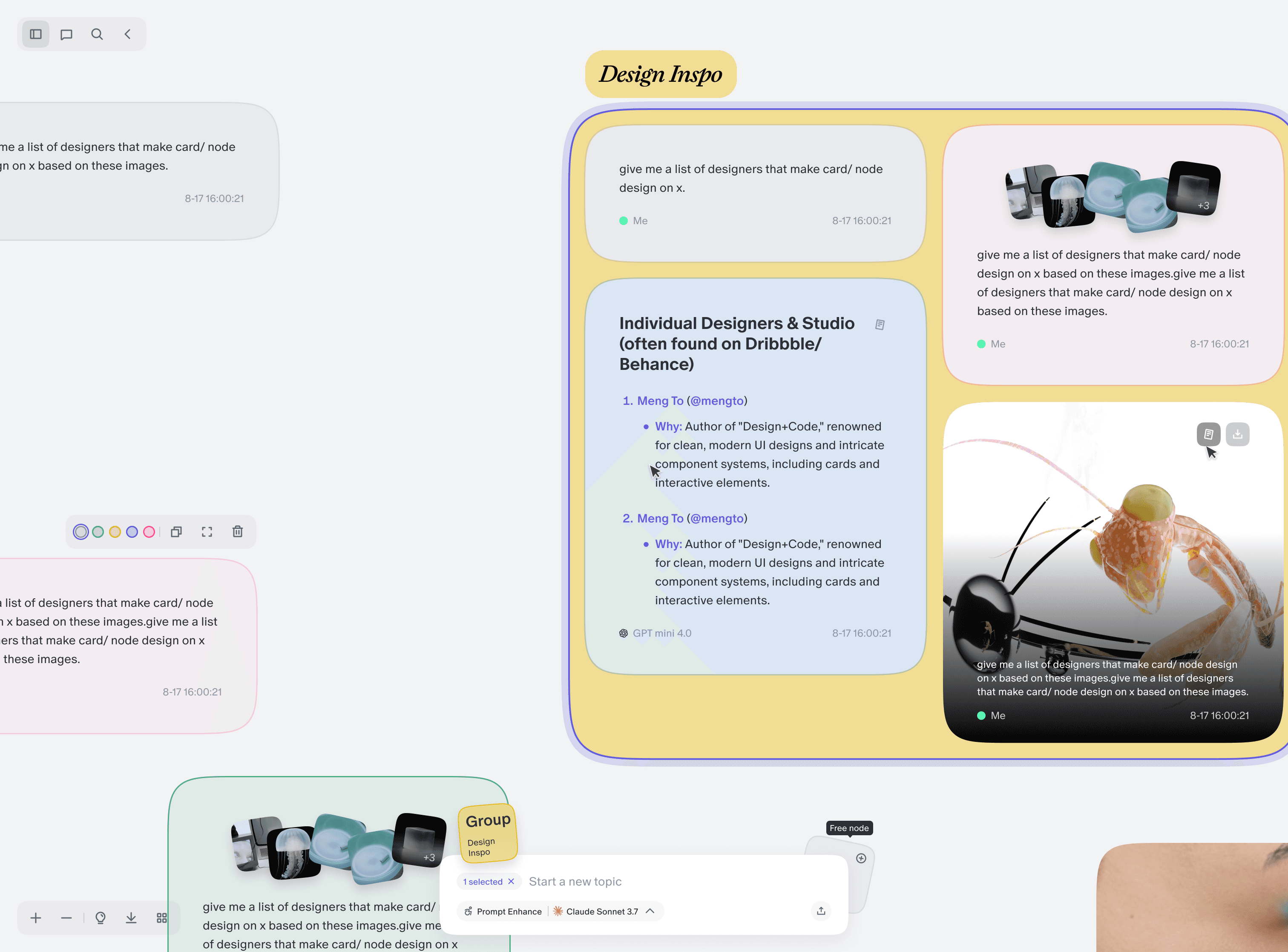Remove the '1 selected' chip

(x=511, y=881)
